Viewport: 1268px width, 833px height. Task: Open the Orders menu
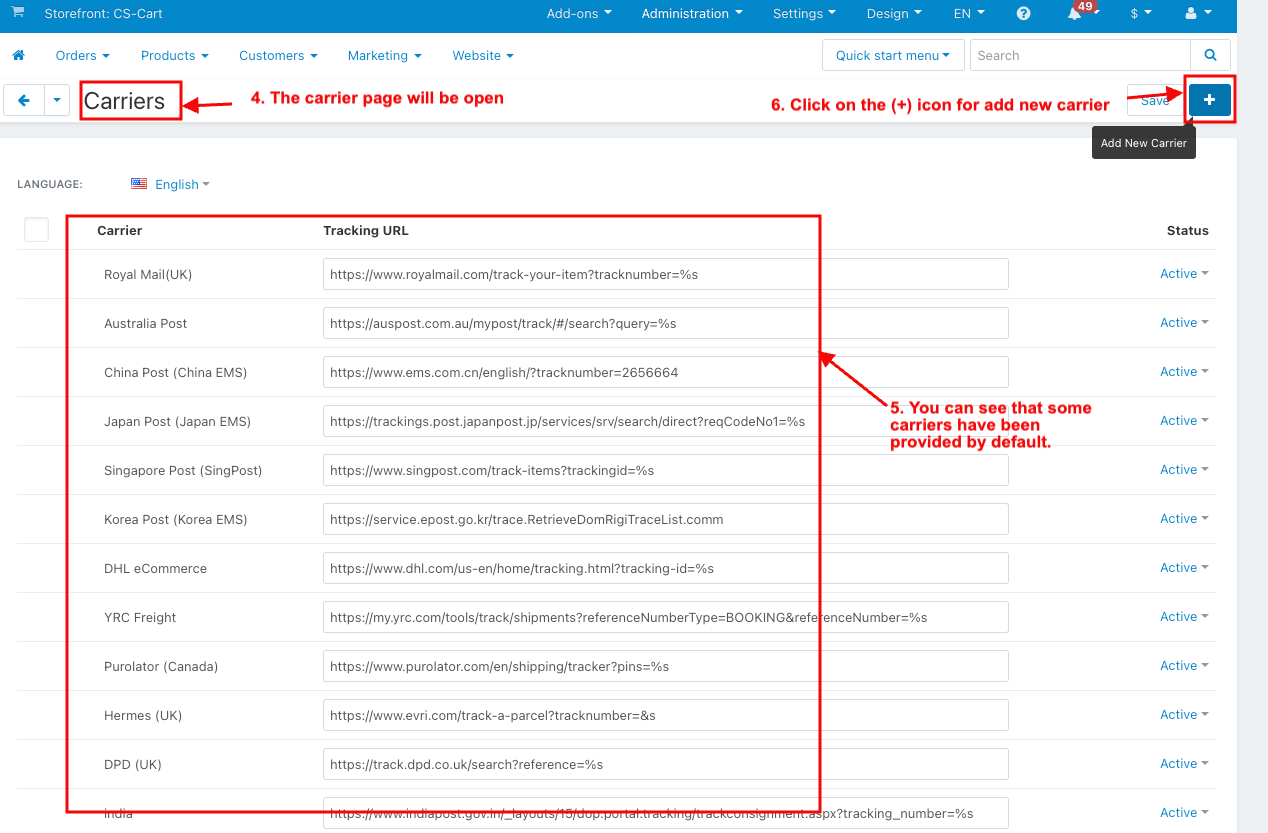[x=83, y=55]
